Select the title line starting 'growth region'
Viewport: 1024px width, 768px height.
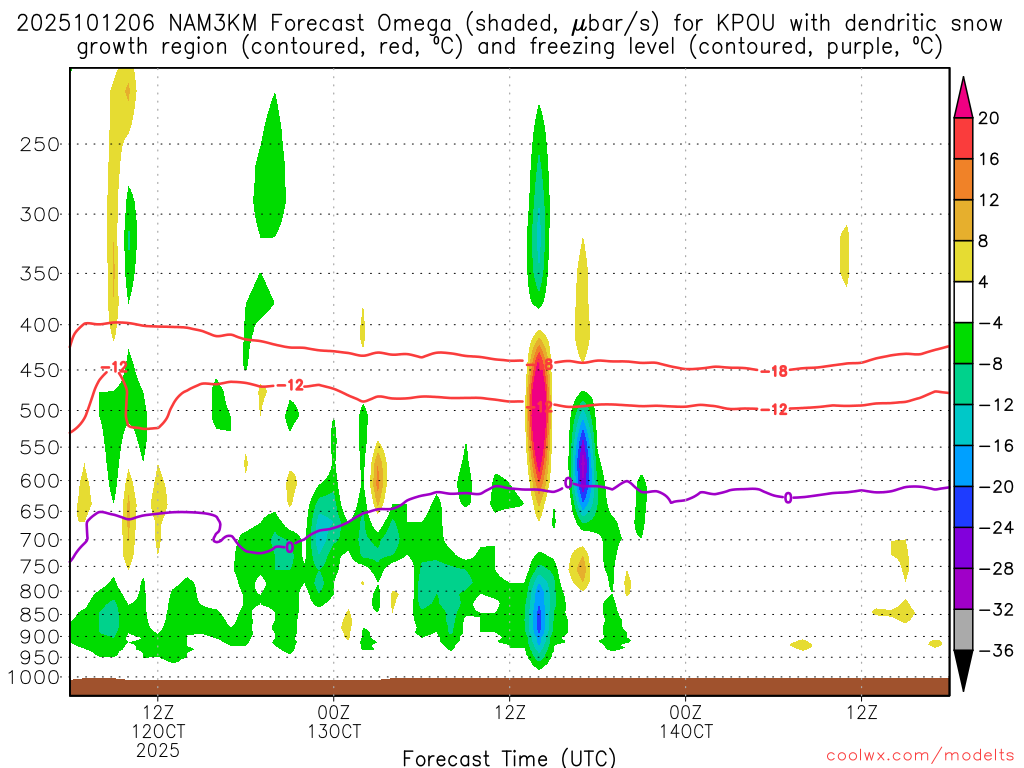point(509,48)
